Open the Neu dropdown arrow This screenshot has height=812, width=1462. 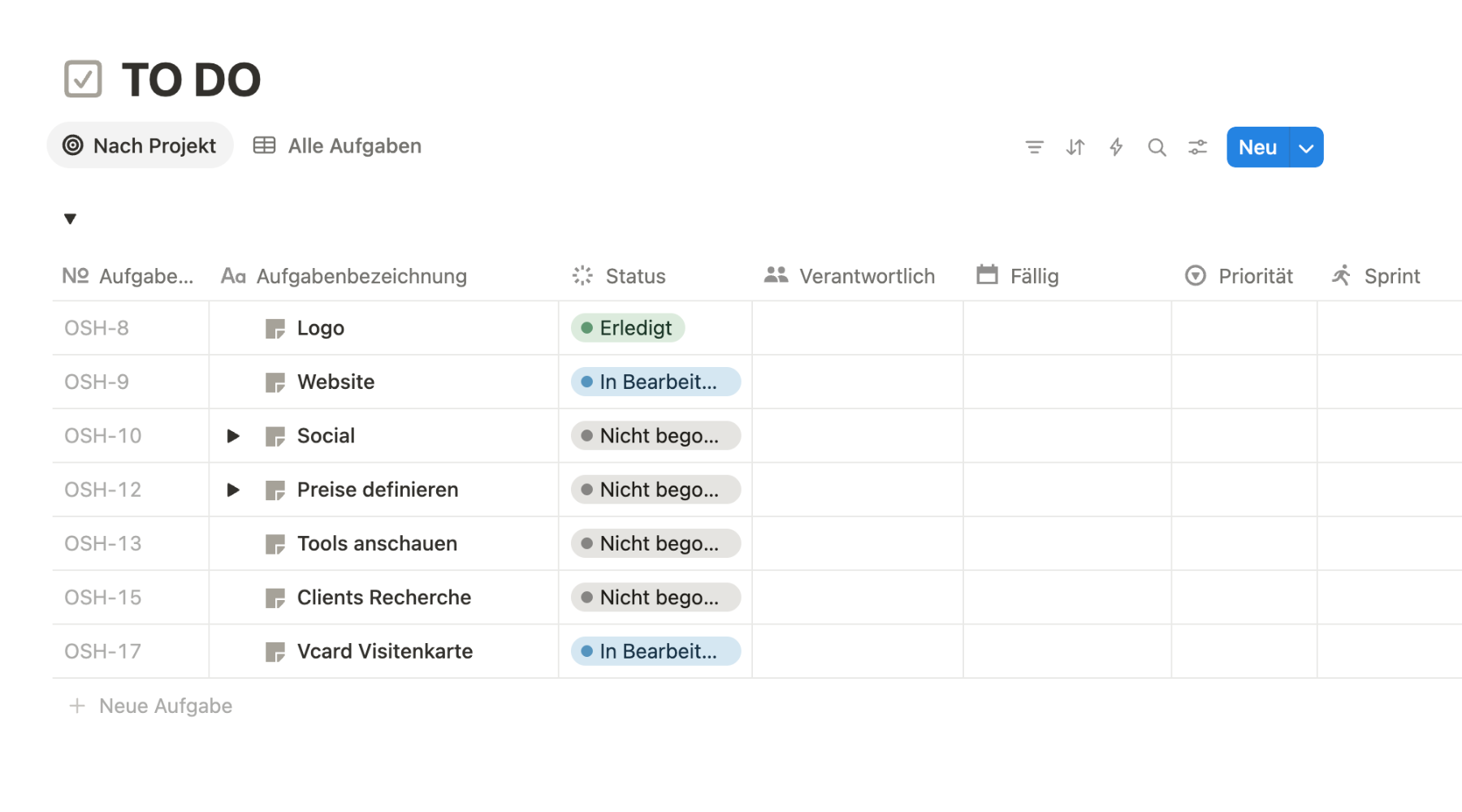(1306, 147)
